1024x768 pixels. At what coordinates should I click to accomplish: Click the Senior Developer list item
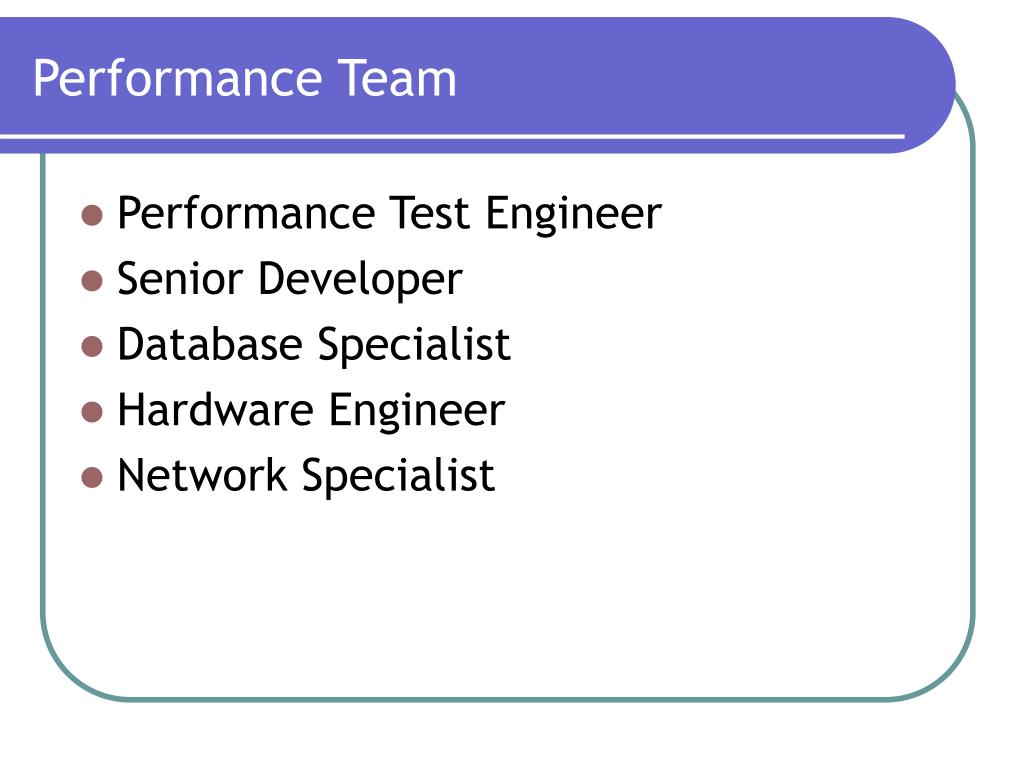click(x=290, y=280)
